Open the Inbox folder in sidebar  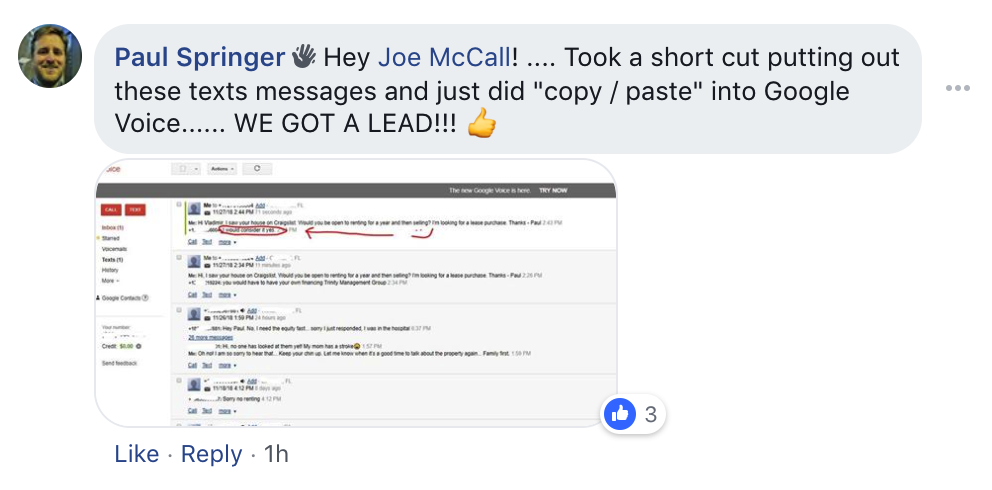(113, 229)
